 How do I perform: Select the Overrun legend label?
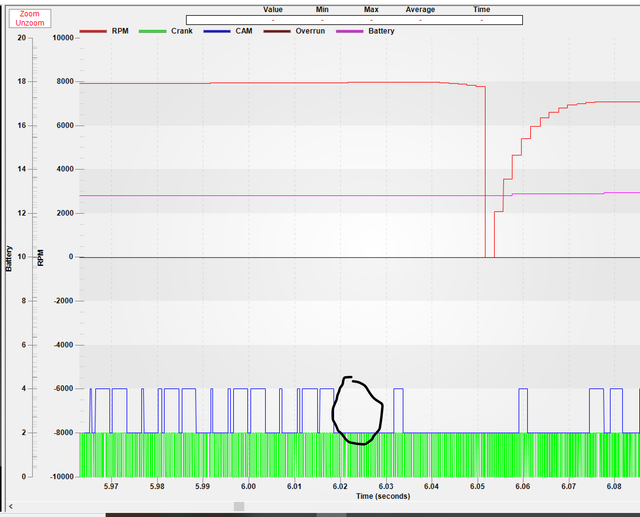pos(310,31)
